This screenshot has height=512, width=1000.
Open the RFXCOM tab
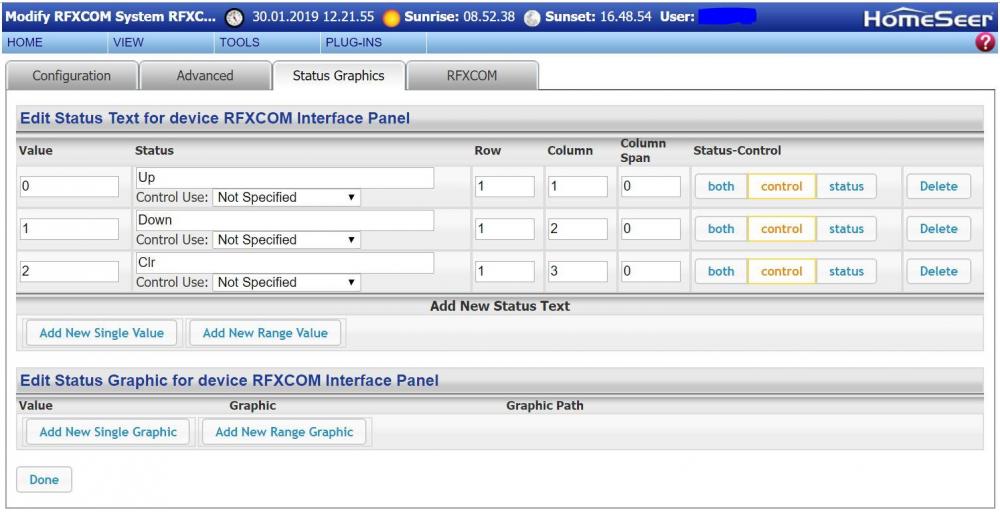pyautogui.click(x=471, y=76)
